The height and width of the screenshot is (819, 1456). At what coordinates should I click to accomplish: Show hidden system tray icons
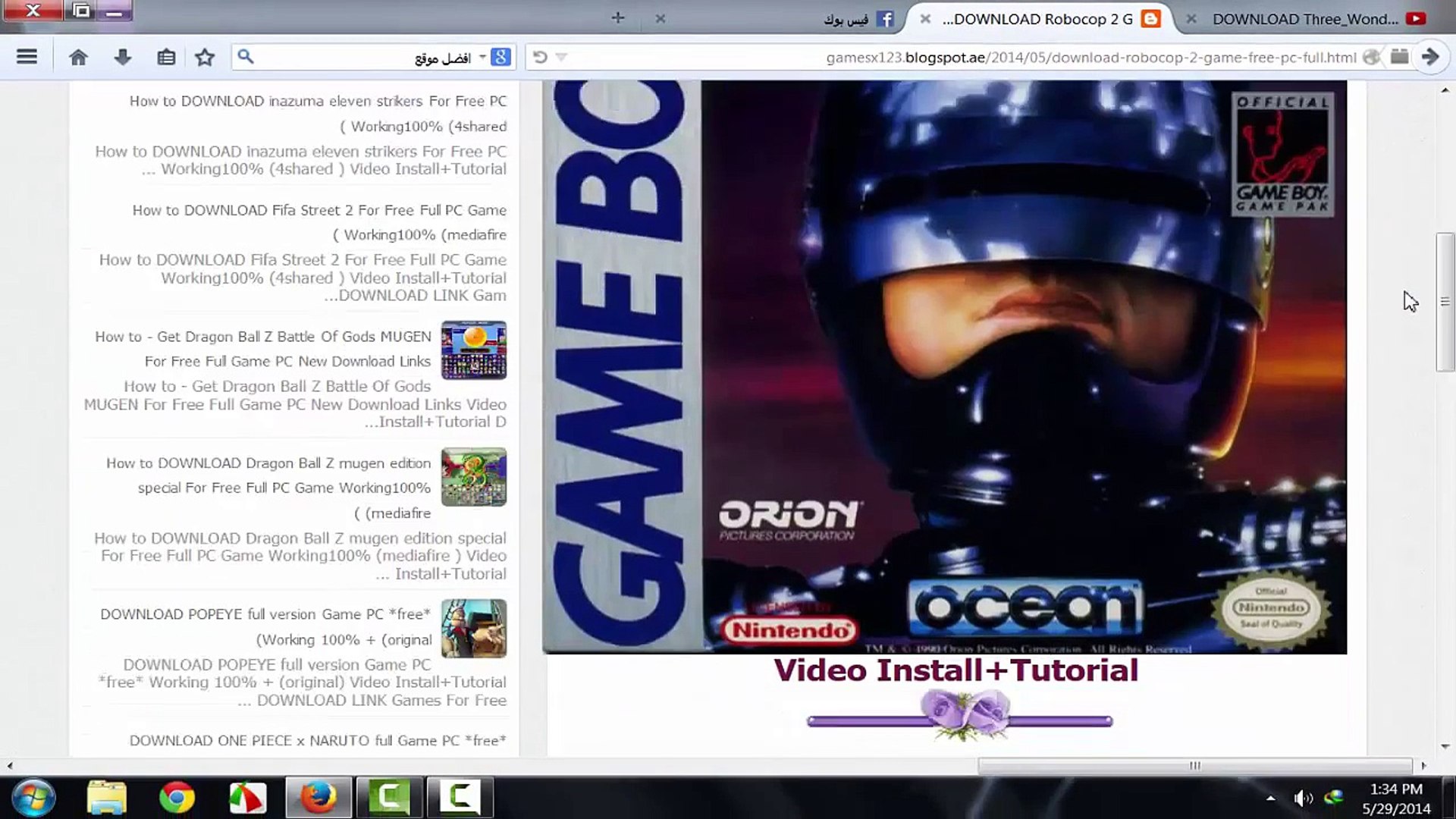pos(1270,798)
